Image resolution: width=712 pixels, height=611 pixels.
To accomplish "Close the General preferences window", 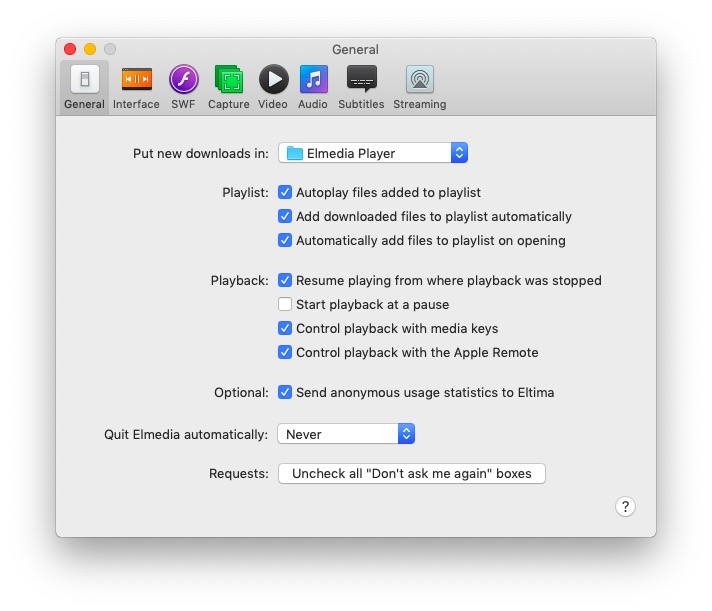I will point(70,49).
